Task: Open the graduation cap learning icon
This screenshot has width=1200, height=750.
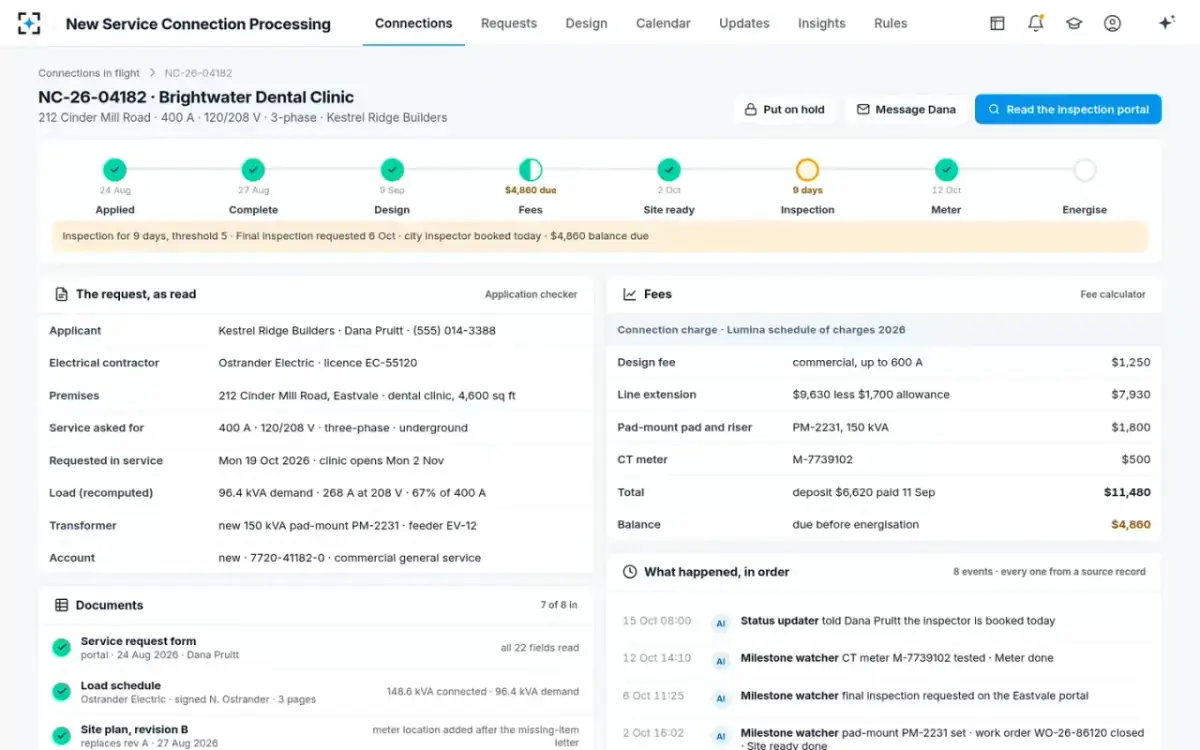Action: pos(1074,23)
